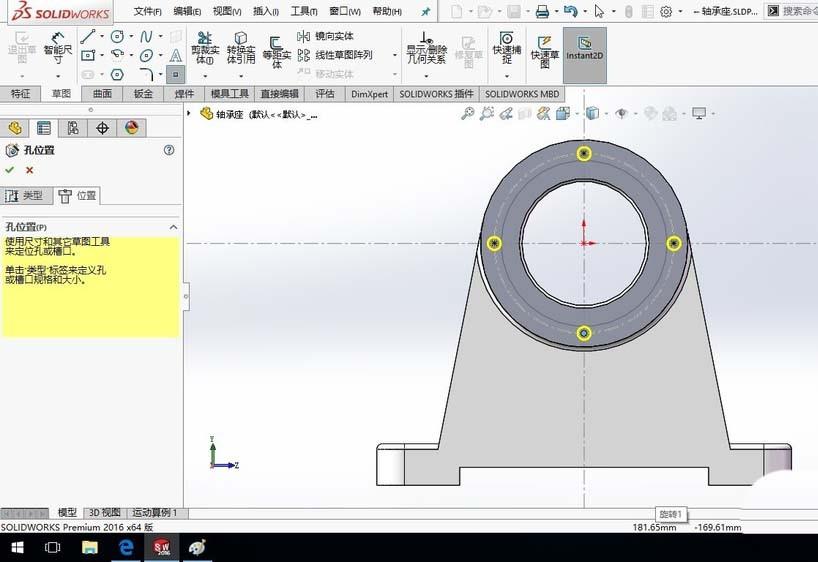This screenshot has width=818, height=562.
Task: Toggle the Instant2D button
Action: pos(584,55)
